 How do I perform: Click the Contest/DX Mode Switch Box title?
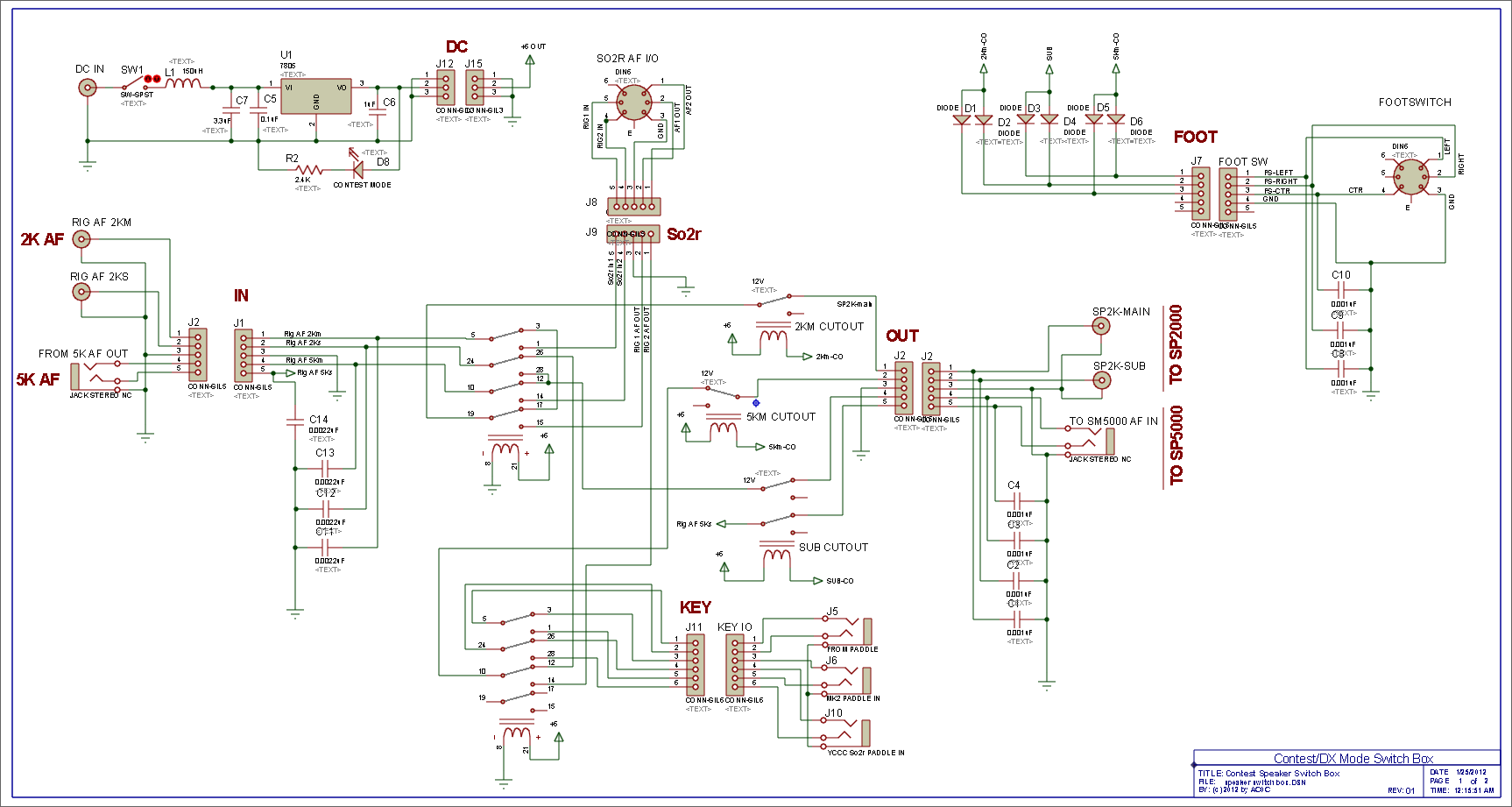pyautogui.click(x=1353, y=759)
